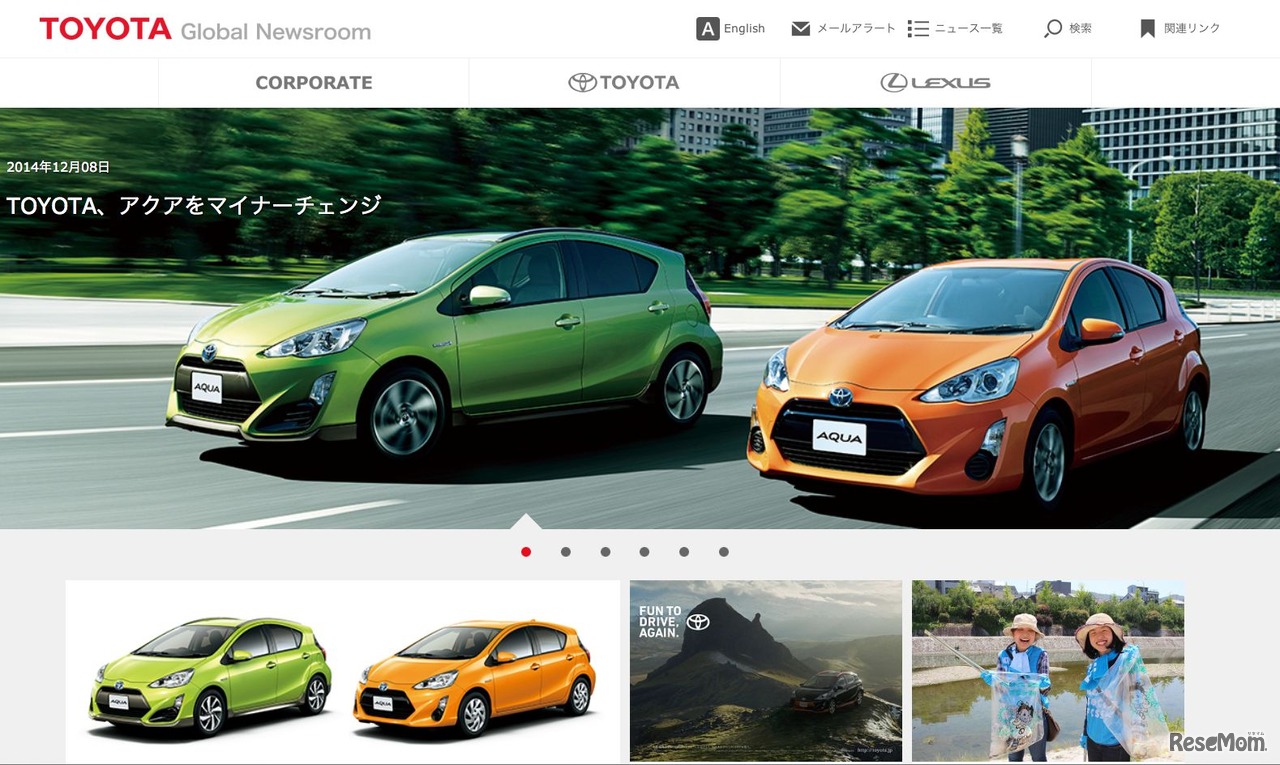Screen dimensions: 1280x765
Task: Click the bookmark related-links icon
Action: click(x=1148, y=29)
